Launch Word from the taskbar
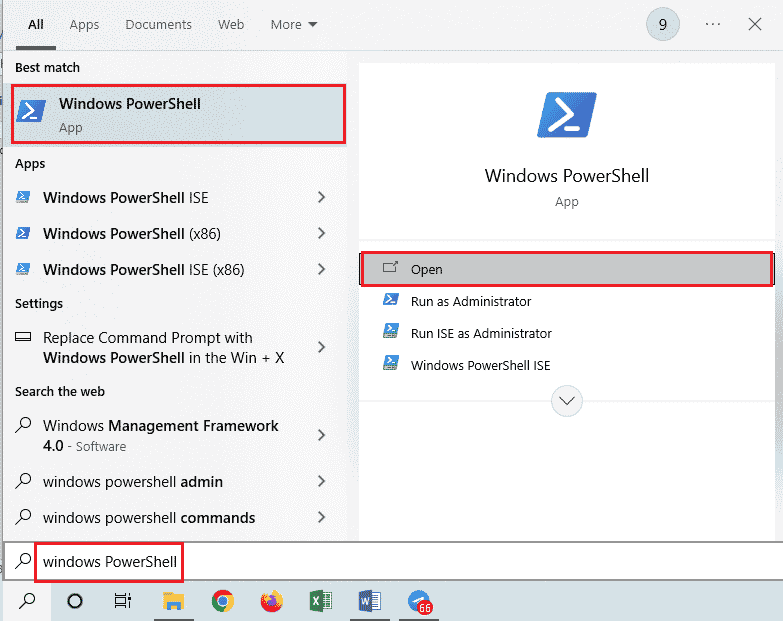 [x=370, y=601]
